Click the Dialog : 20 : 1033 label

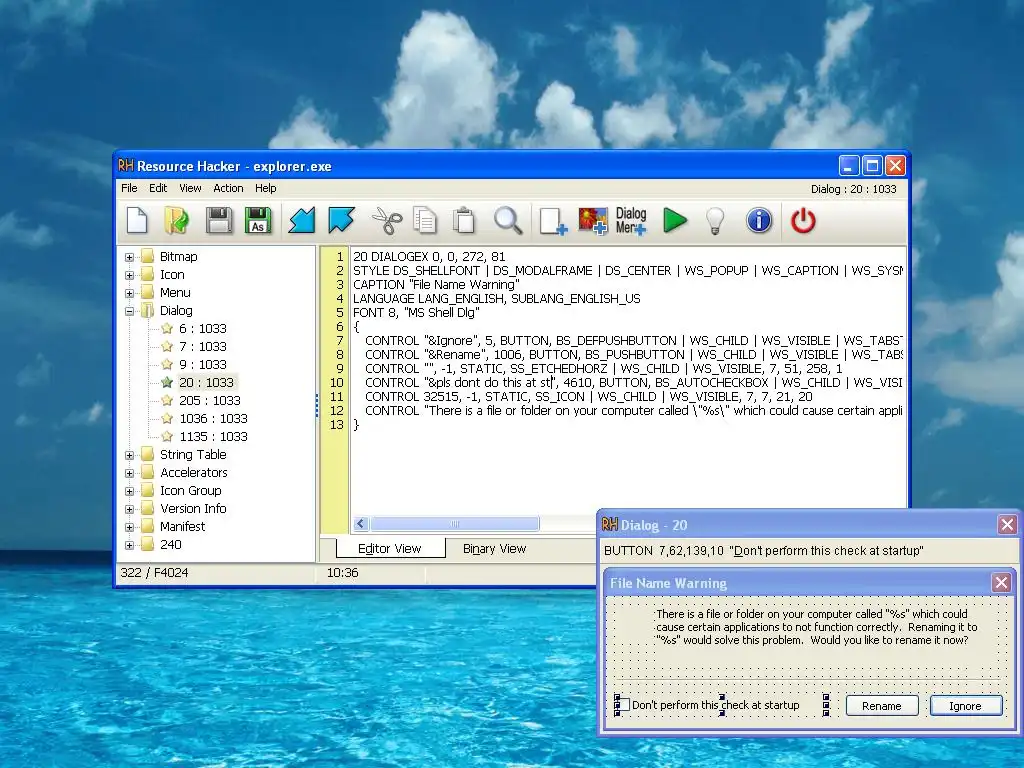[854, 189]
